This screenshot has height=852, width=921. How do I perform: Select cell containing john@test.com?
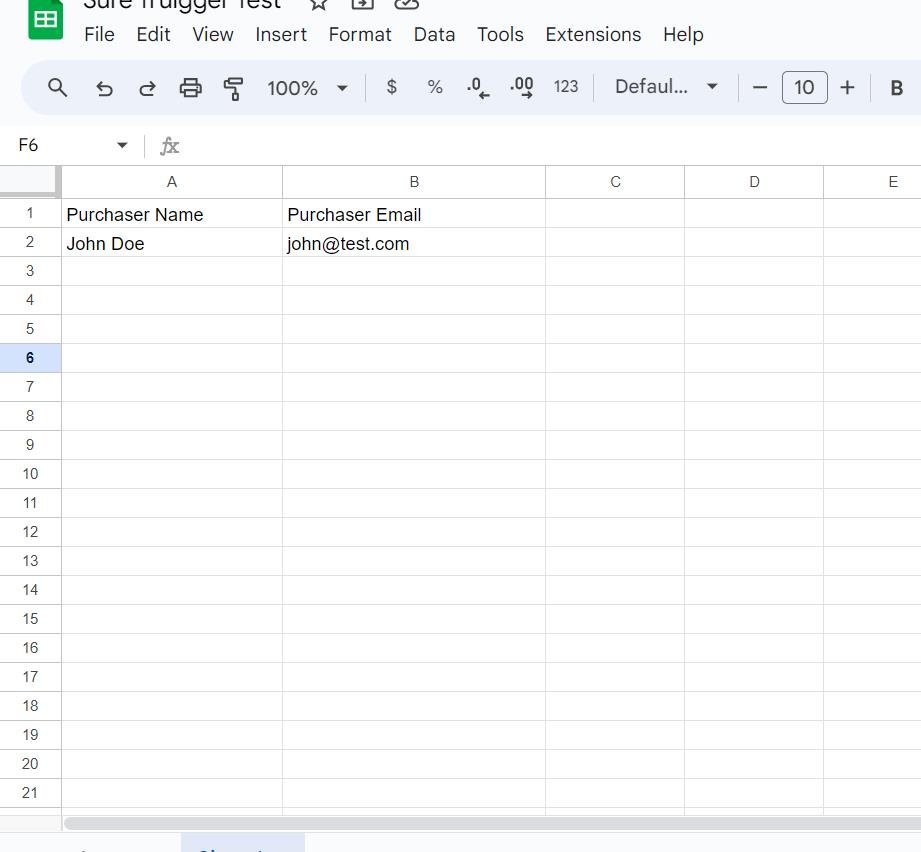(x=413, y=244)
